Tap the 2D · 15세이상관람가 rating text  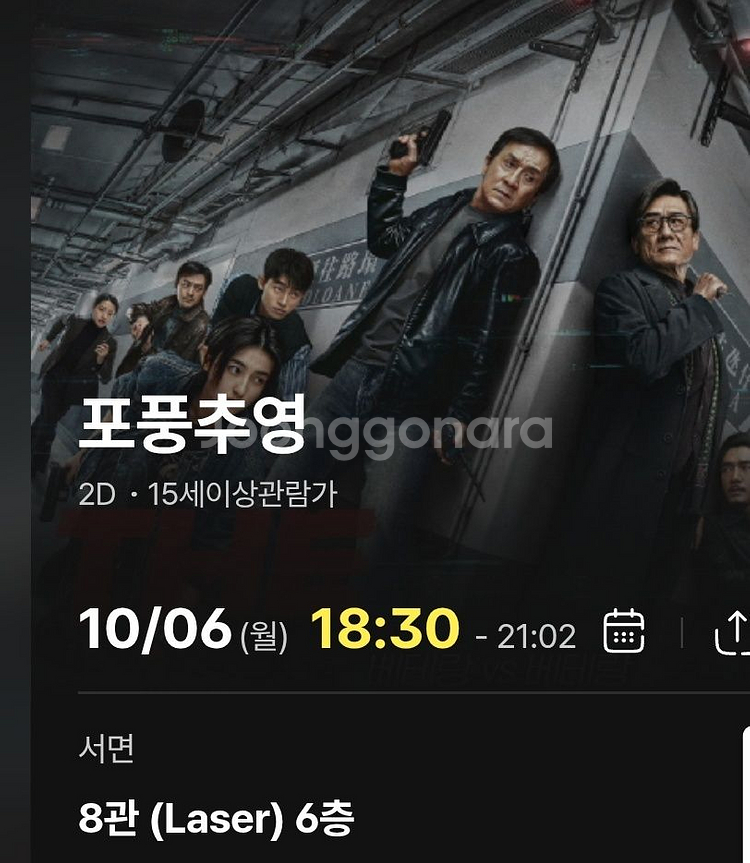(x=208, y=494)
